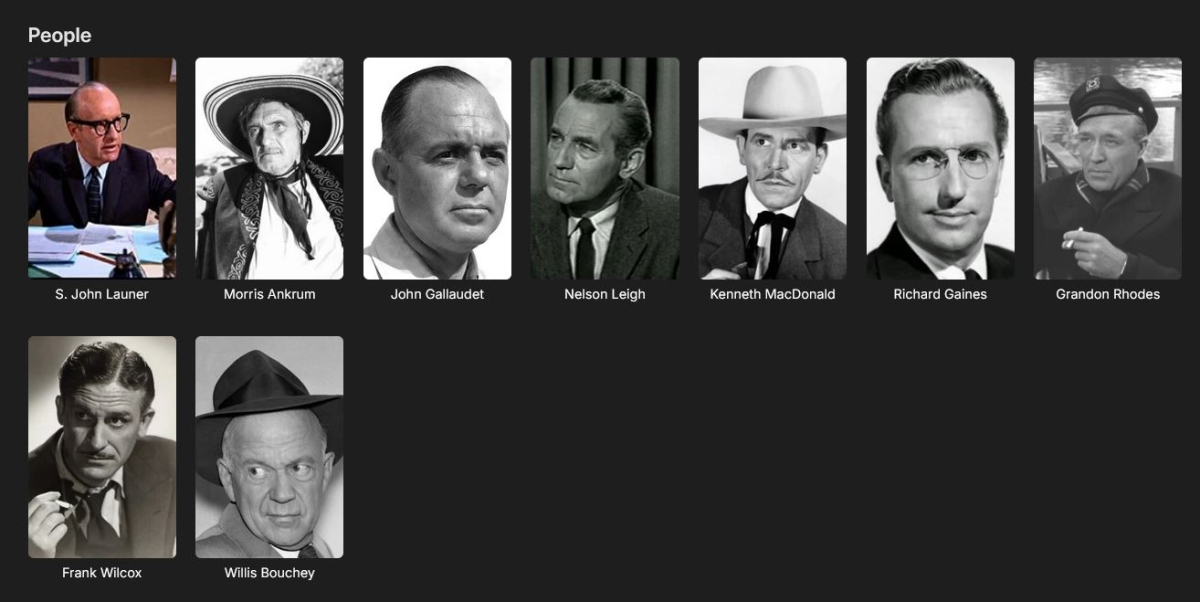1200x602 pixels.
Task: Click the Nelson Leigh name link
Action: coord(605,295)
